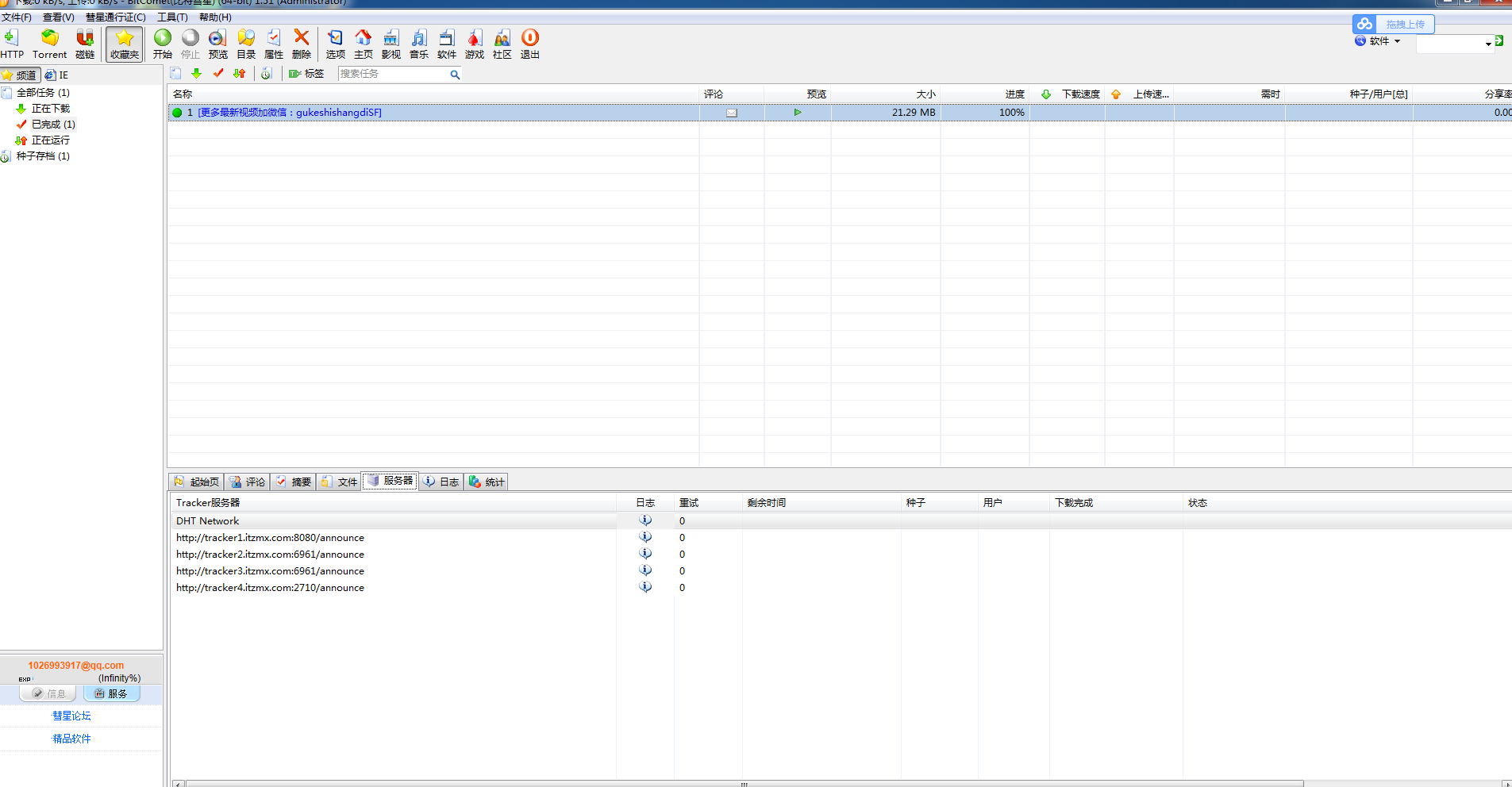Open the 彗星通行证(C) menu
This screenshot has width=1512, height=787.
[116, 17]
